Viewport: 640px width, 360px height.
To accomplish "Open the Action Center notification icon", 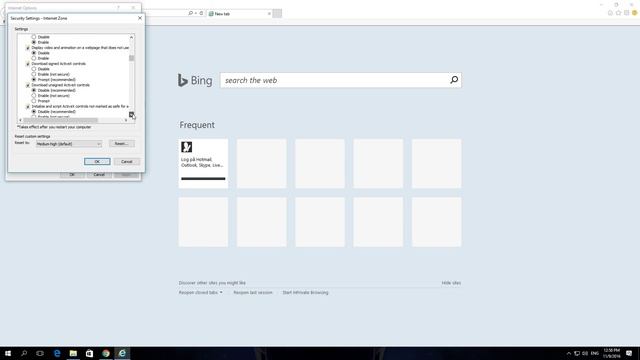I will tap(629, 353).
